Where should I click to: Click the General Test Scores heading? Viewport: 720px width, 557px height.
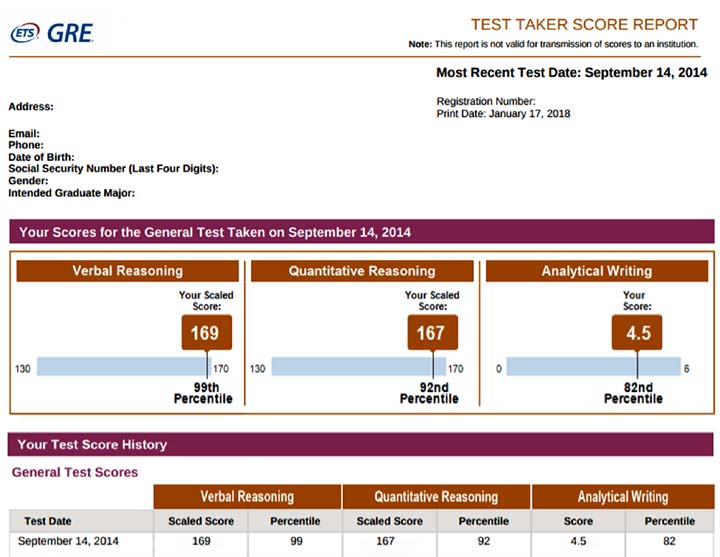click(x=75, y=472)
